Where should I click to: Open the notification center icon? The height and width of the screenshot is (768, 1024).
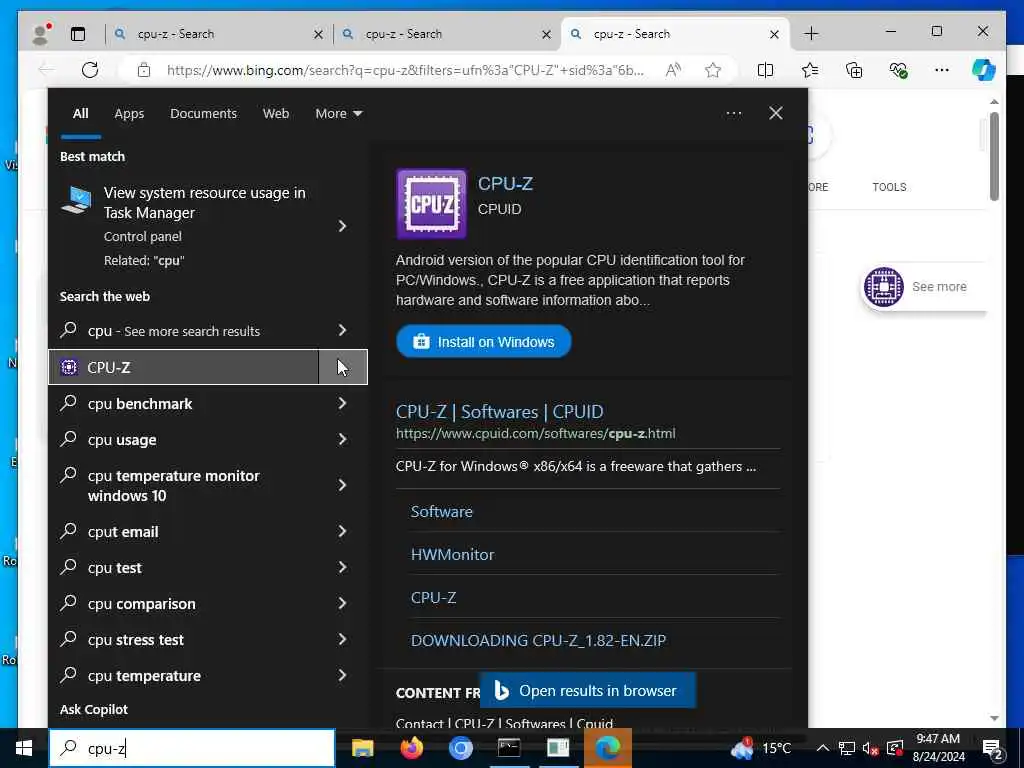[x=993, y=748]
